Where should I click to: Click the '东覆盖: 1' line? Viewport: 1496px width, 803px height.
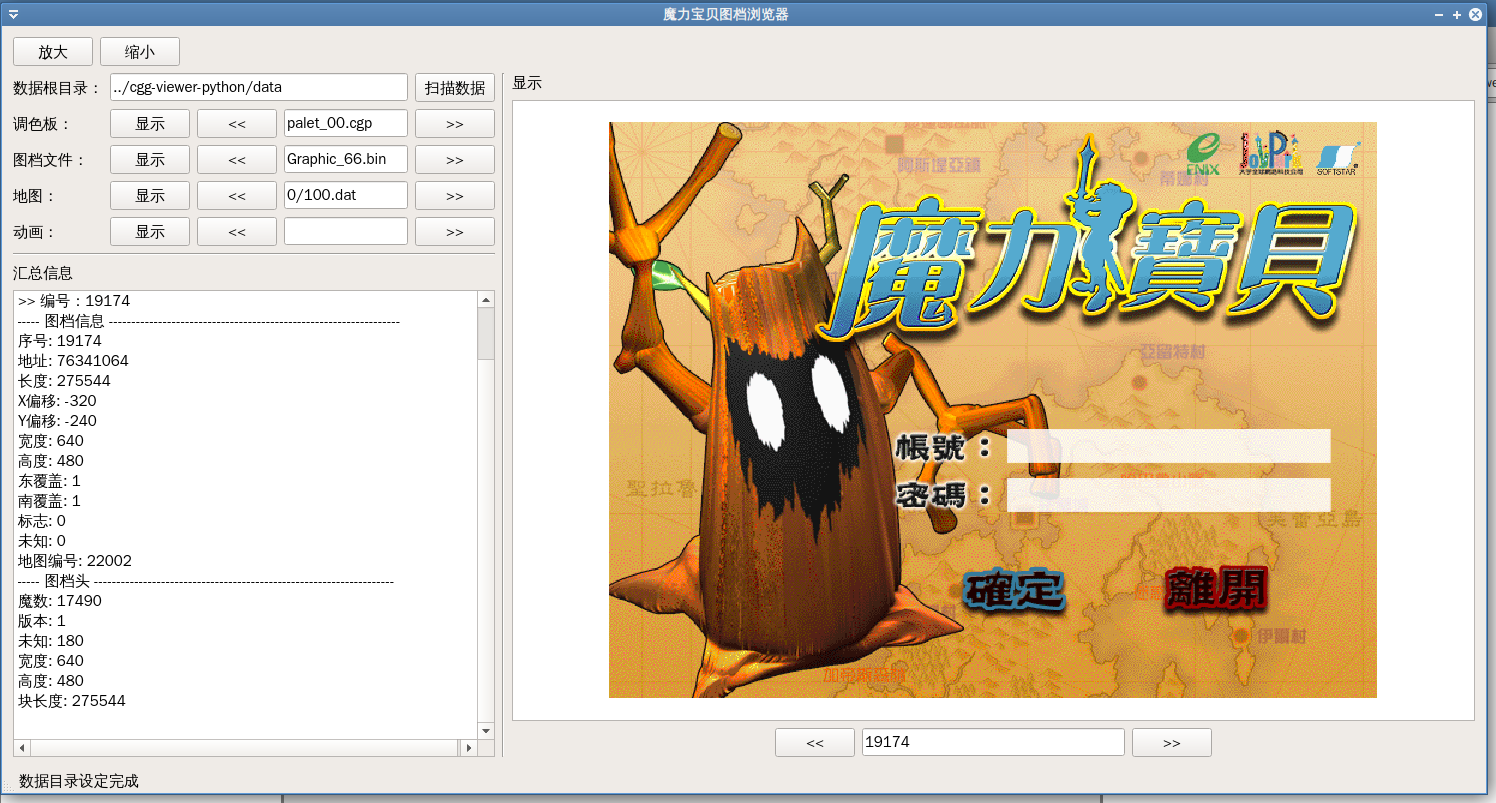[x=49, y=481]
